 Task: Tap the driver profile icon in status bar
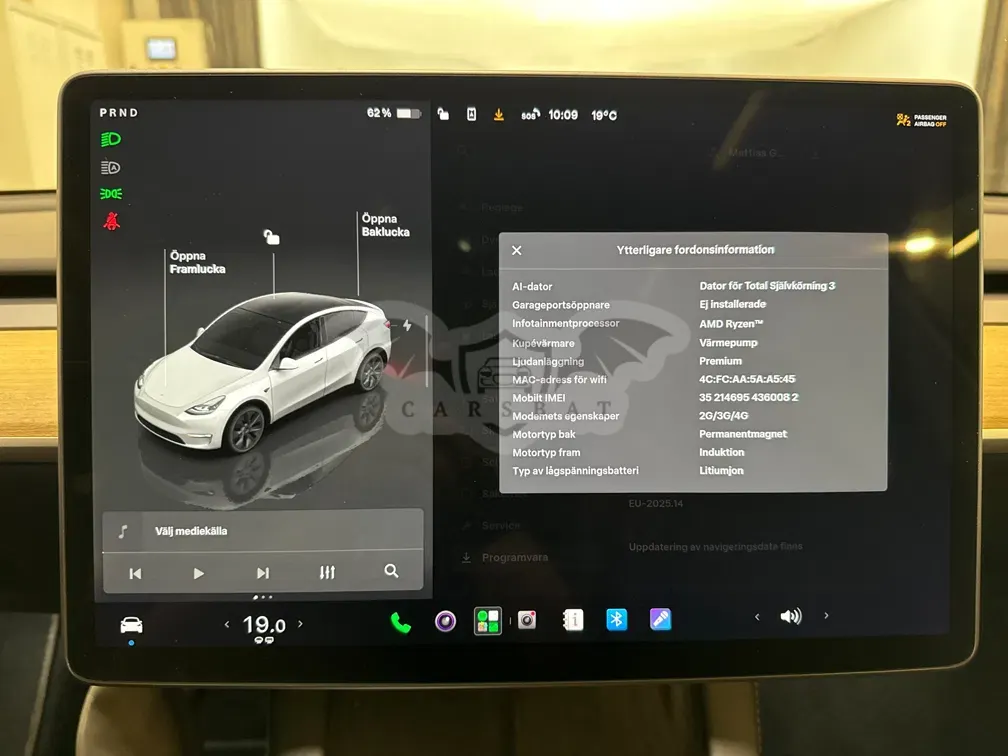471,114
